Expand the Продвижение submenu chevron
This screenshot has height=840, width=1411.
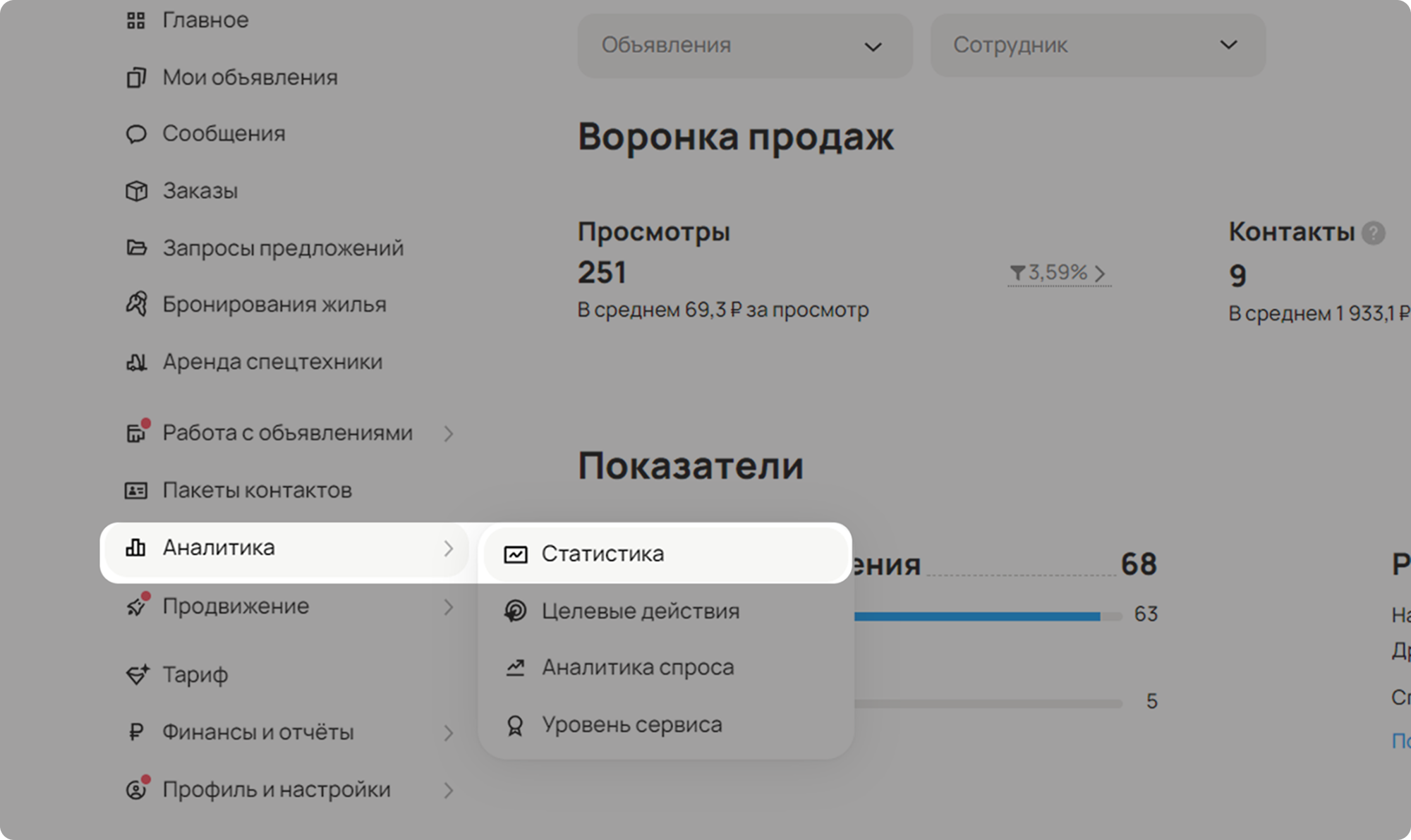click(x=449, y=607)
